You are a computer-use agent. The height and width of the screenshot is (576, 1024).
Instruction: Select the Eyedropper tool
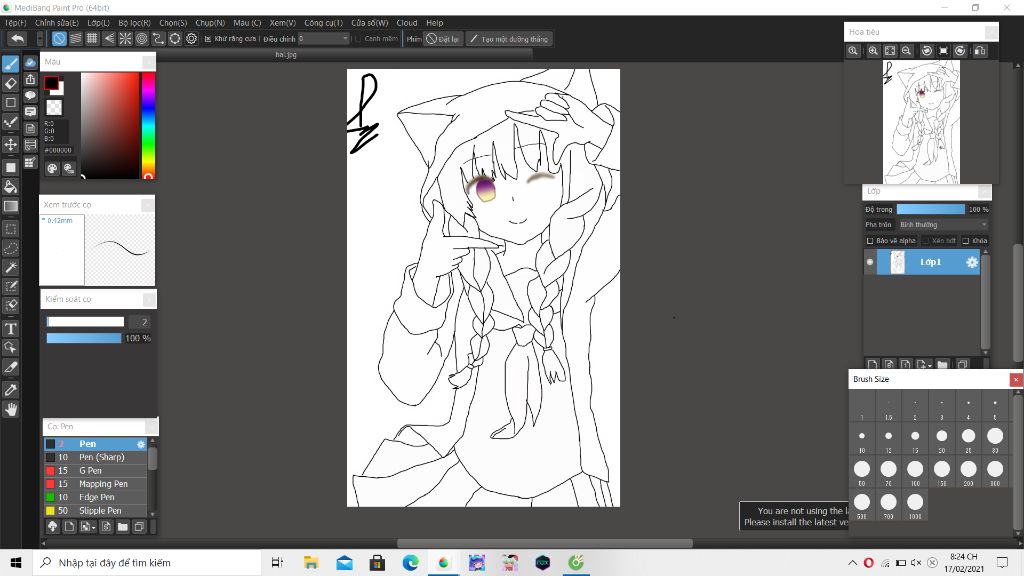10,390
